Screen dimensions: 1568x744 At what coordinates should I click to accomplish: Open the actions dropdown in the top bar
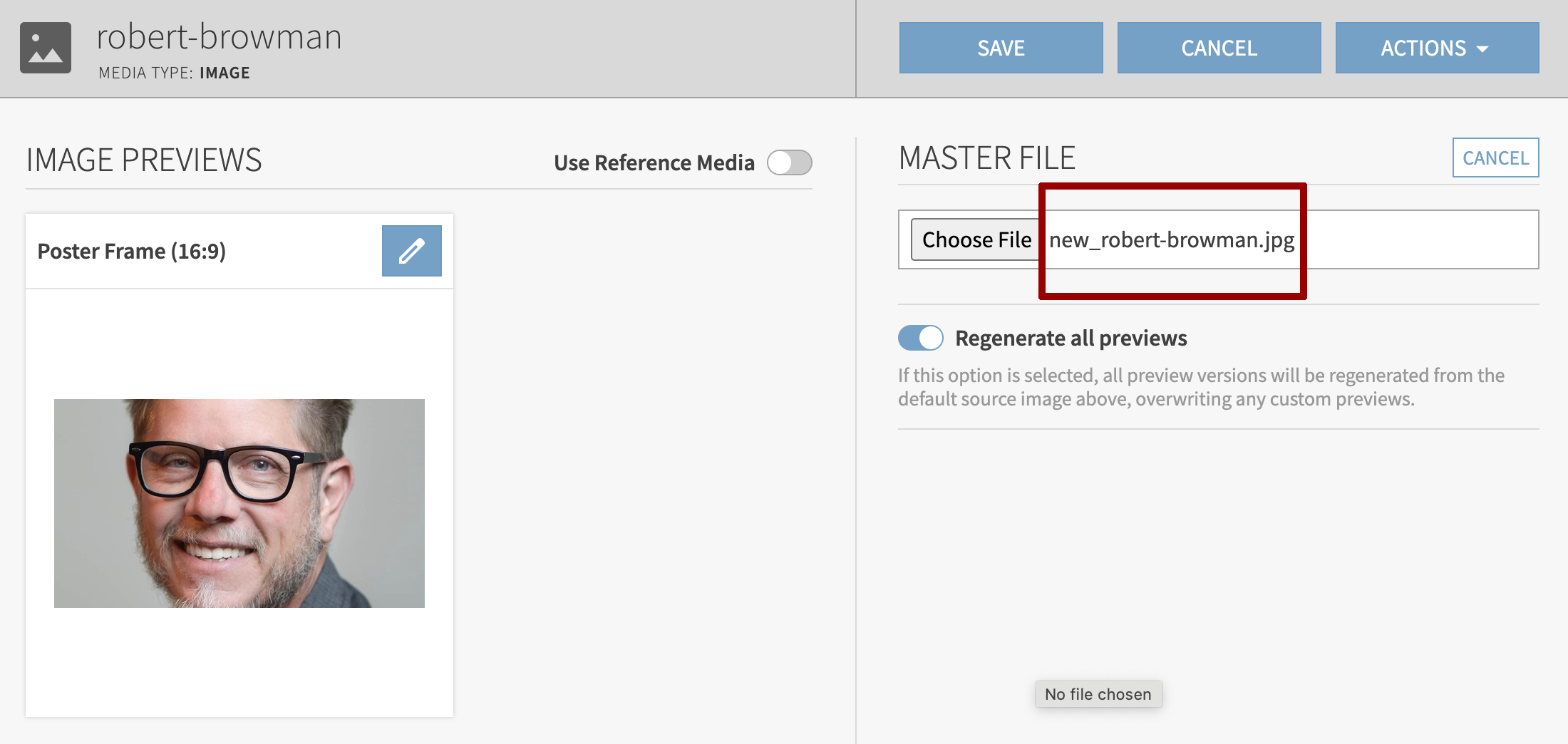pos(1437,48)
